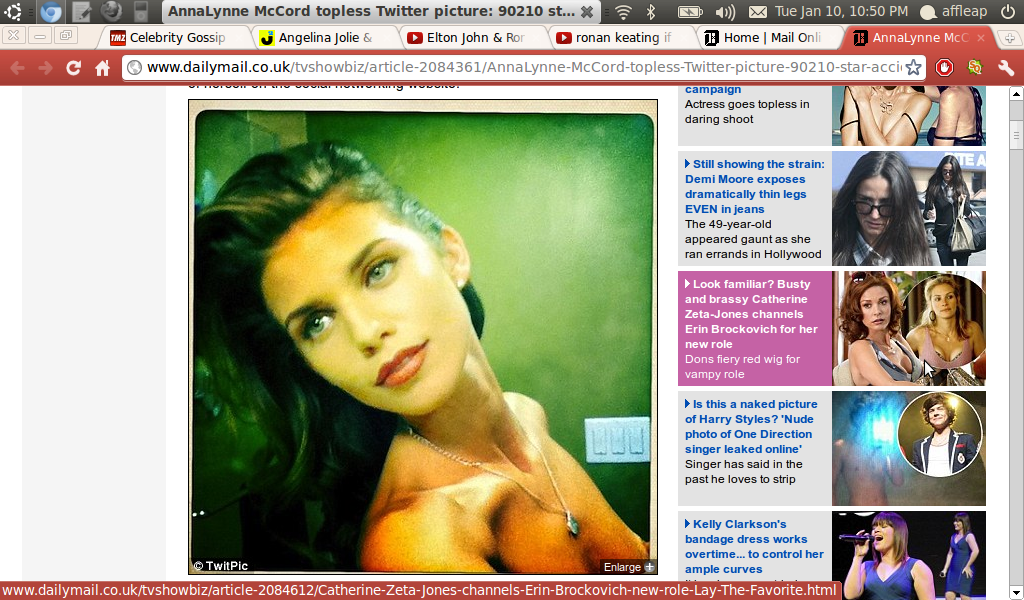Open Demi Moore thin legs article
Screen dimensions: 1024x600
point(754,187)
